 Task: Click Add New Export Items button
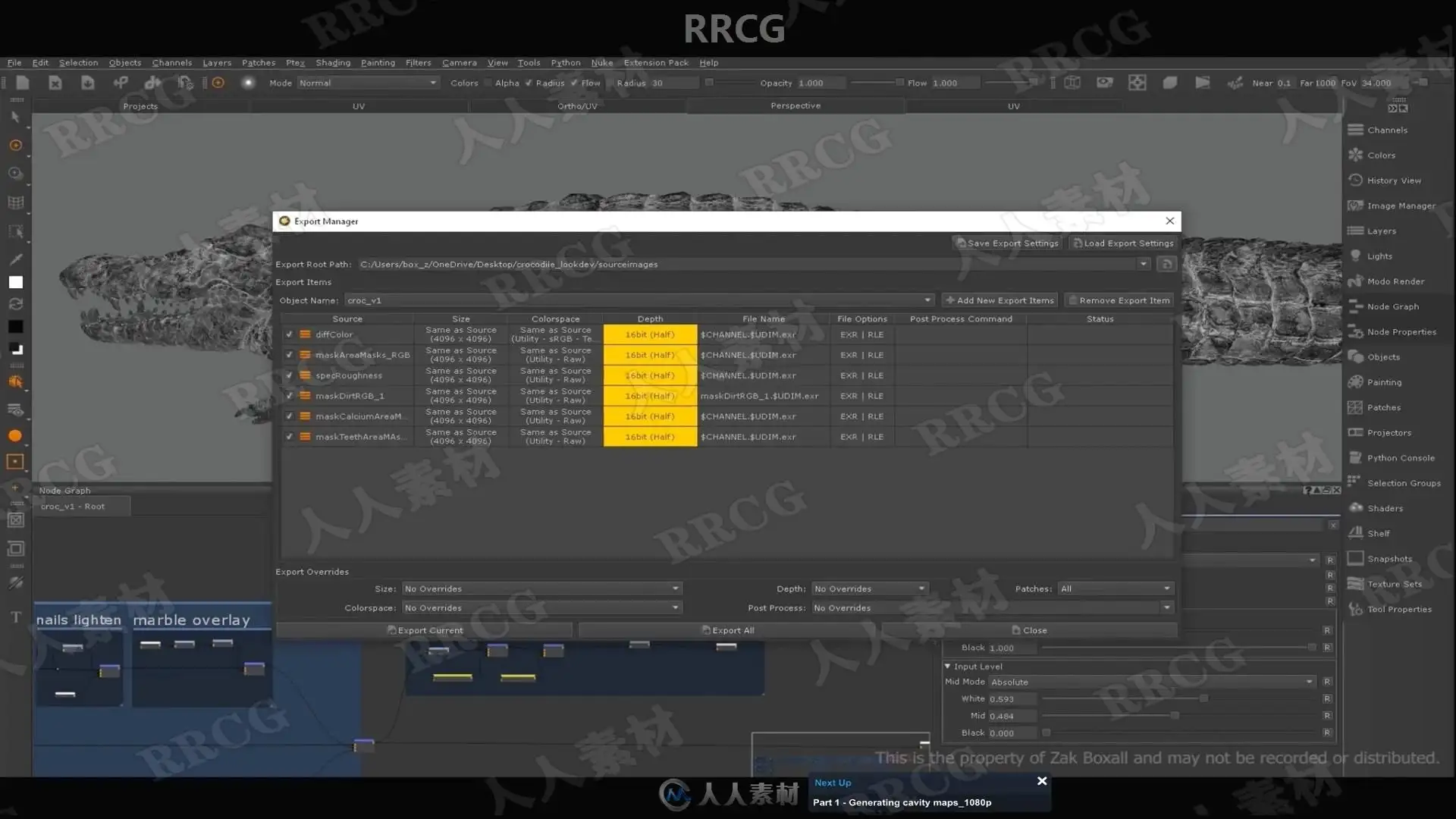click(999, 300)
